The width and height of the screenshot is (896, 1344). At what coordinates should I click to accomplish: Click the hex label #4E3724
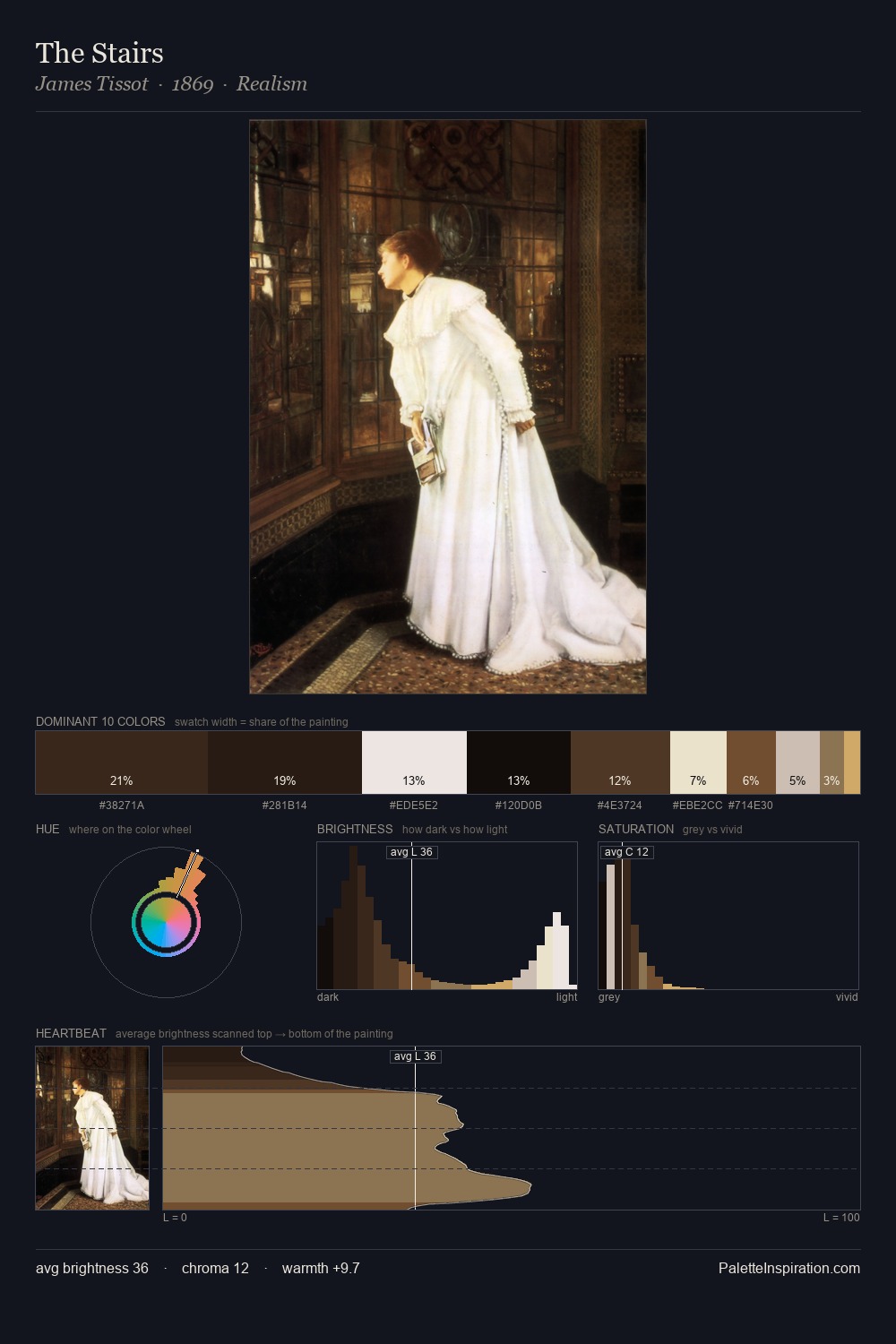tap(620, 806)
